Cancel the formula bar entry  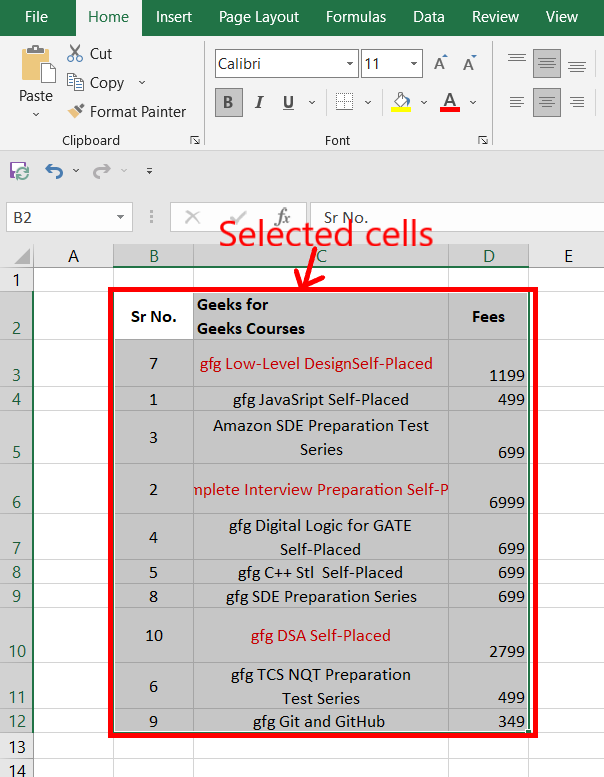[192, 217]
